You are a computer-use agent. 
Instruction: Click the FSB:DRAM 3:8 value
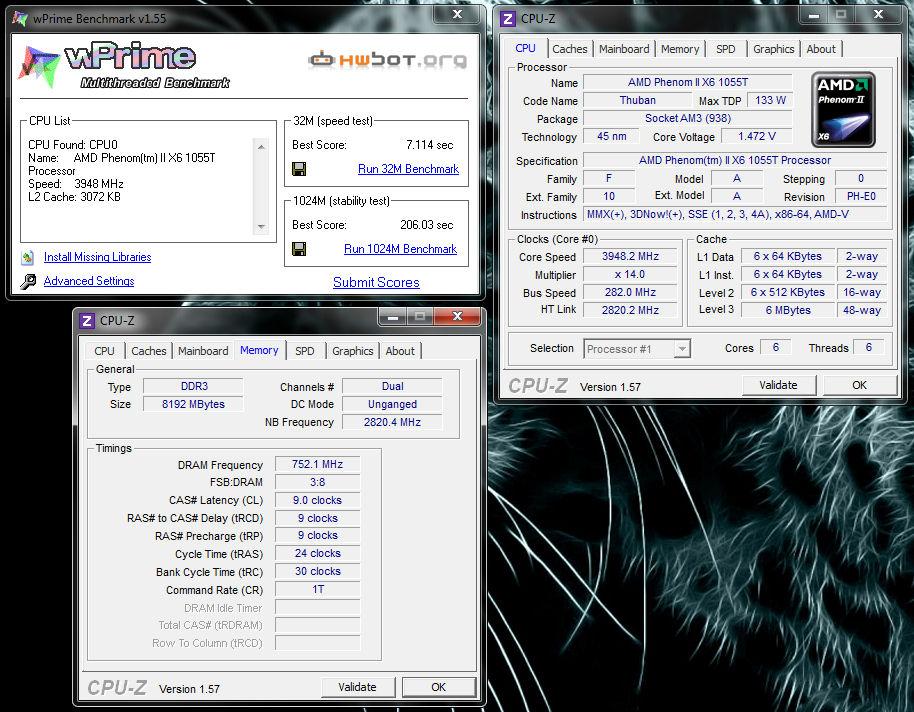(x=317, y=482)
